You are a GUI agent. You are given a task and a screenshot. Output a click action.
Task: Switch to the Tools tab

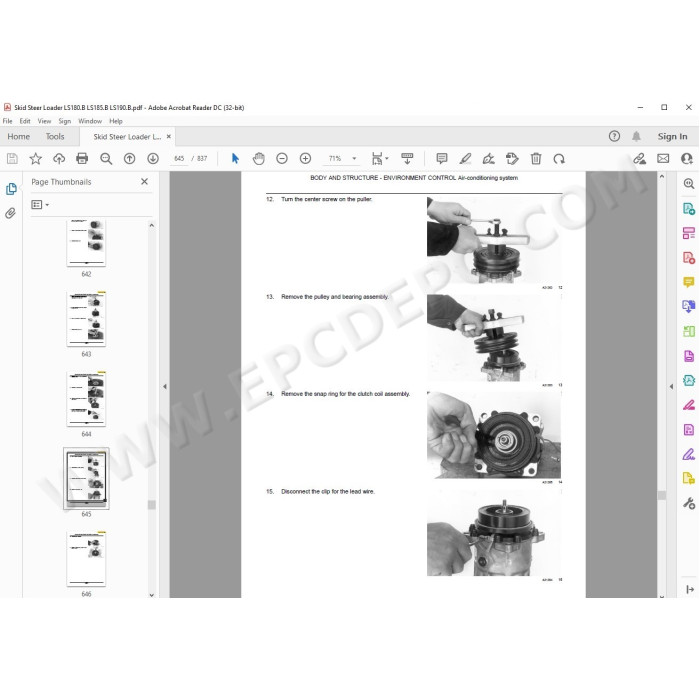(55, 137)
